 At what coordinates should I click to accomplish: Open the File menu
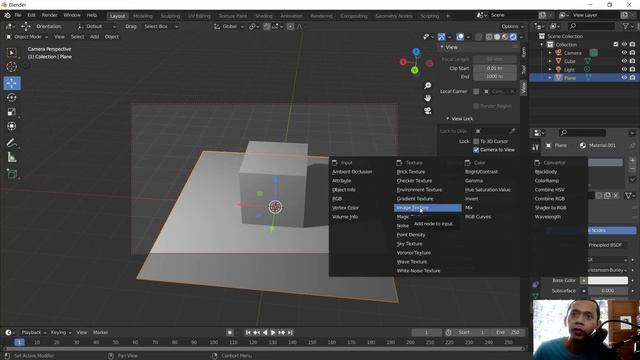coord(18,15)
